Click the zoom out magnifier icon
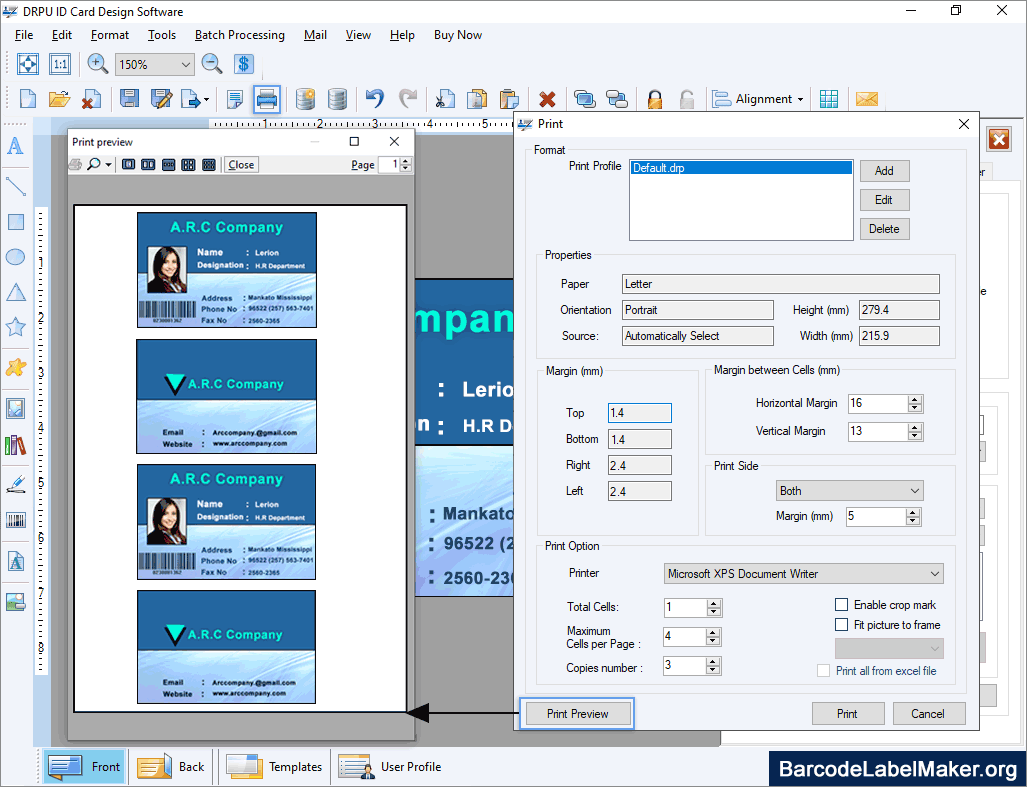The width and height of the screenshot is (1027, 787). (212, 64)
